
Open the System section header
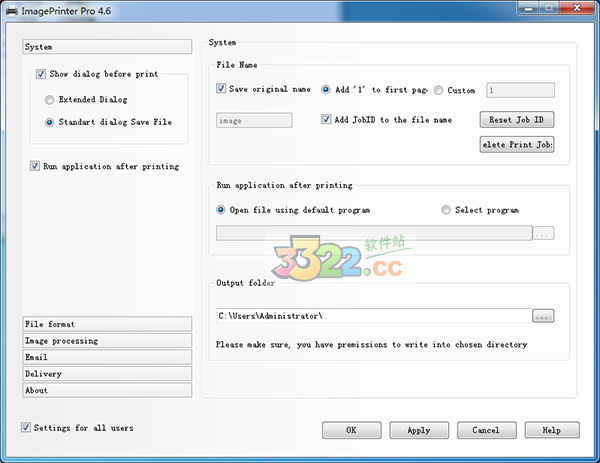tap(107, 47)
